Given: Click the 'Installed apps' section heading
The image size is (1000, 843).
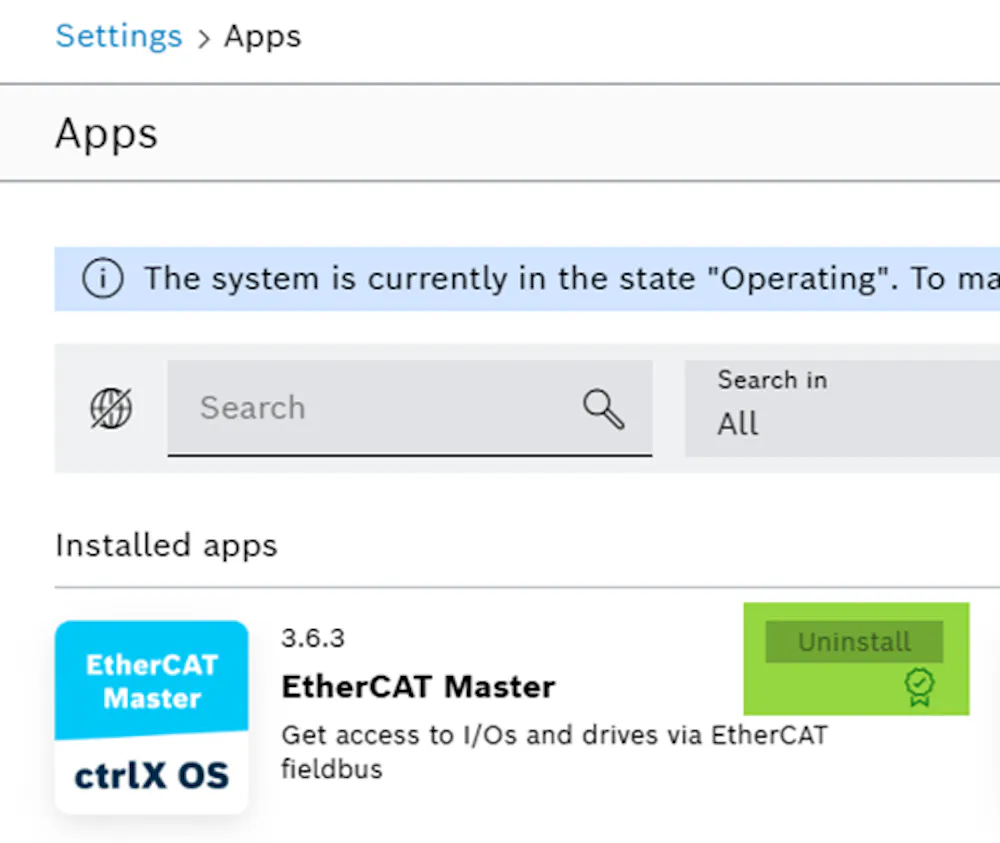Looking at the screenshot, I should click(x=166, y=546).
